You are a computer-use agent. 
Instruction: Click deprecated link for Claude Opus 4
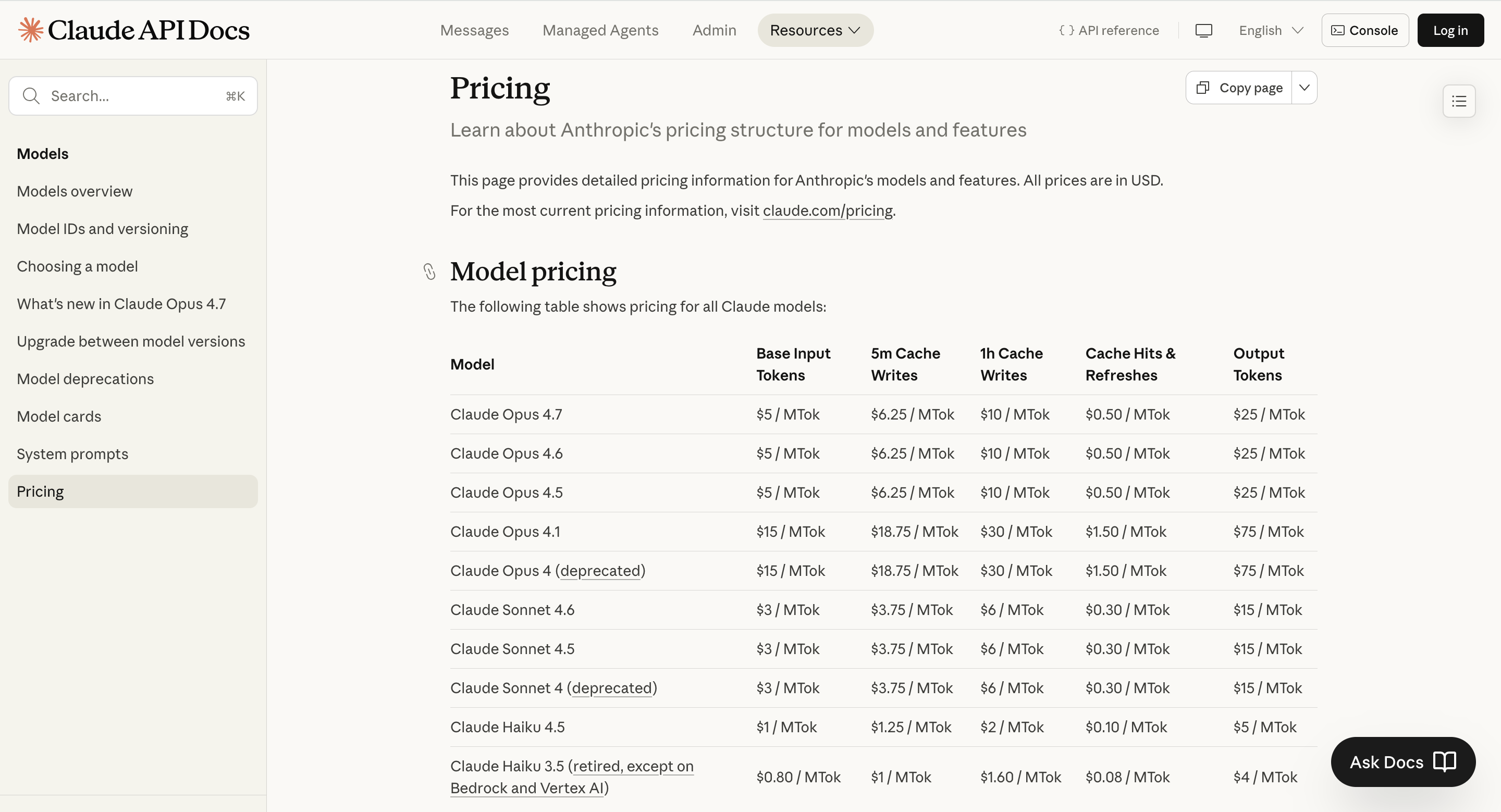point(600,571)
